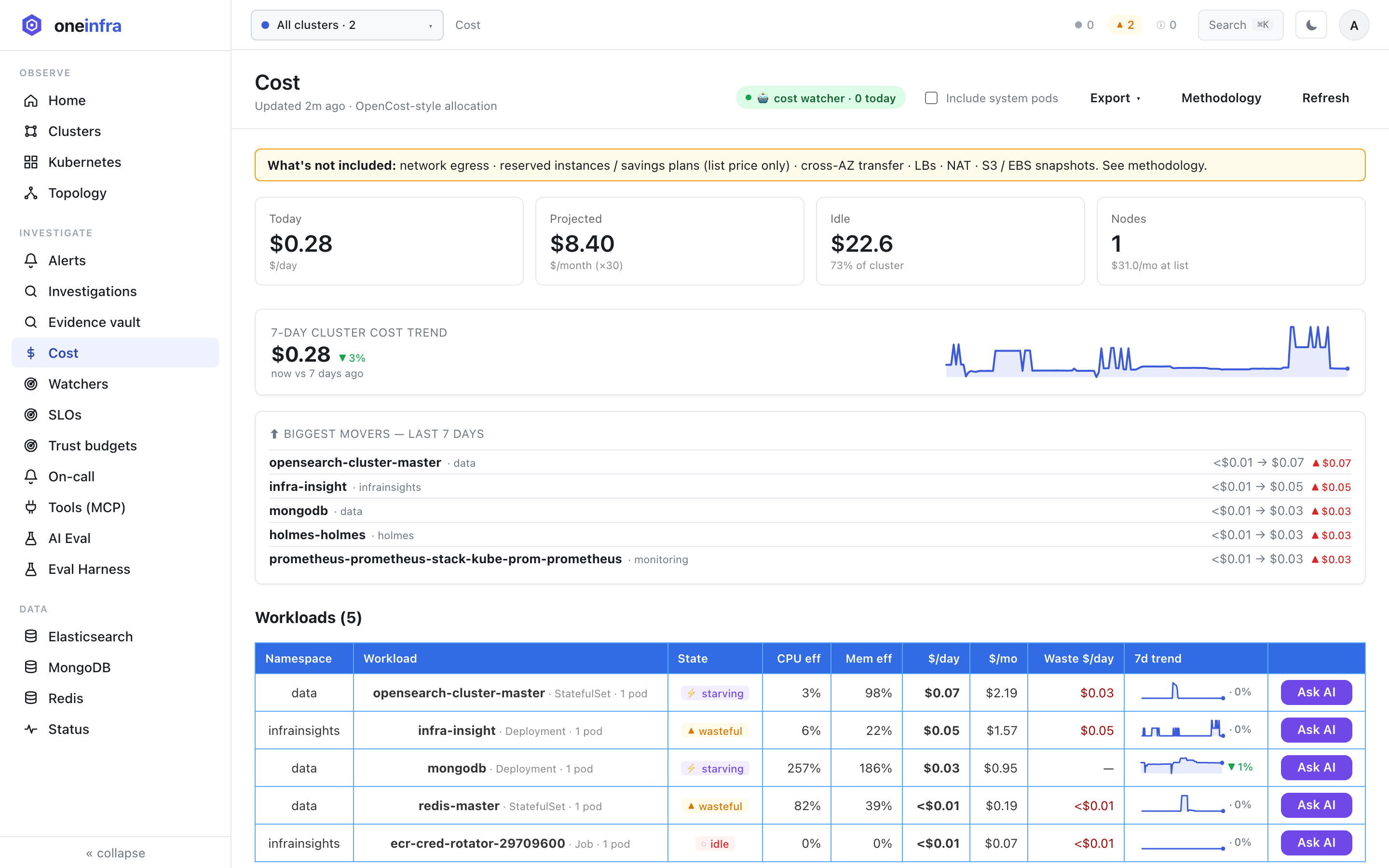Click the Alerts bell icon
This screenshot has width=1389, height=868.
(31, 260)
